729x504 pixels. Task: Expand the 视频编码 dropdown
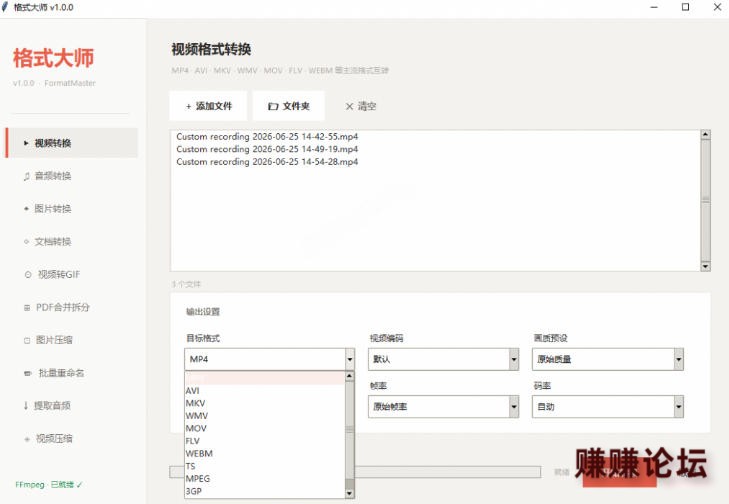tap(443, 359)
